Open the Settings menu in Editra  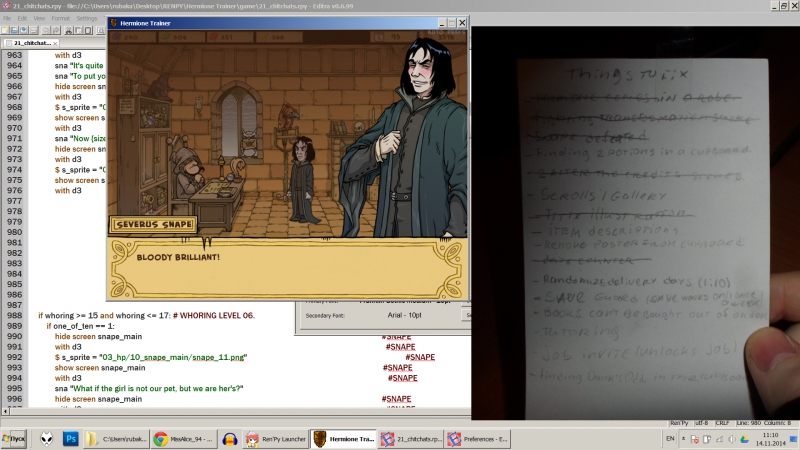[87, 18]
